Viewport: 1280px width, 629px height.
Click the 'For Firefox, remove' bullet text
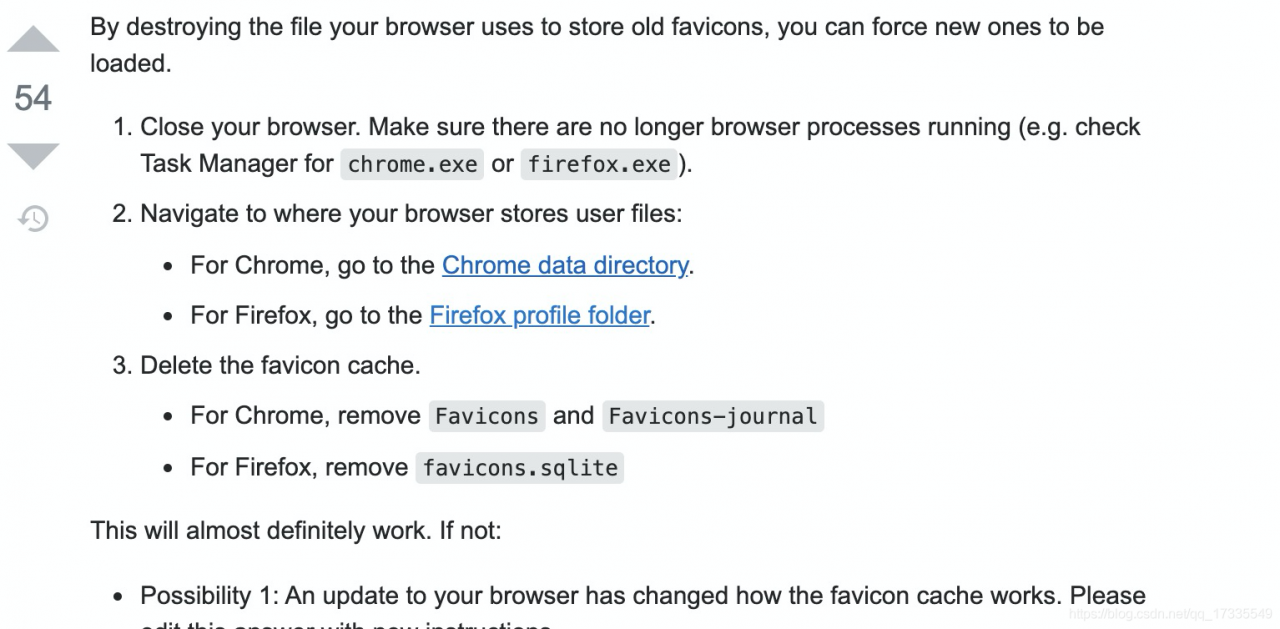click(x=299, y=467)
